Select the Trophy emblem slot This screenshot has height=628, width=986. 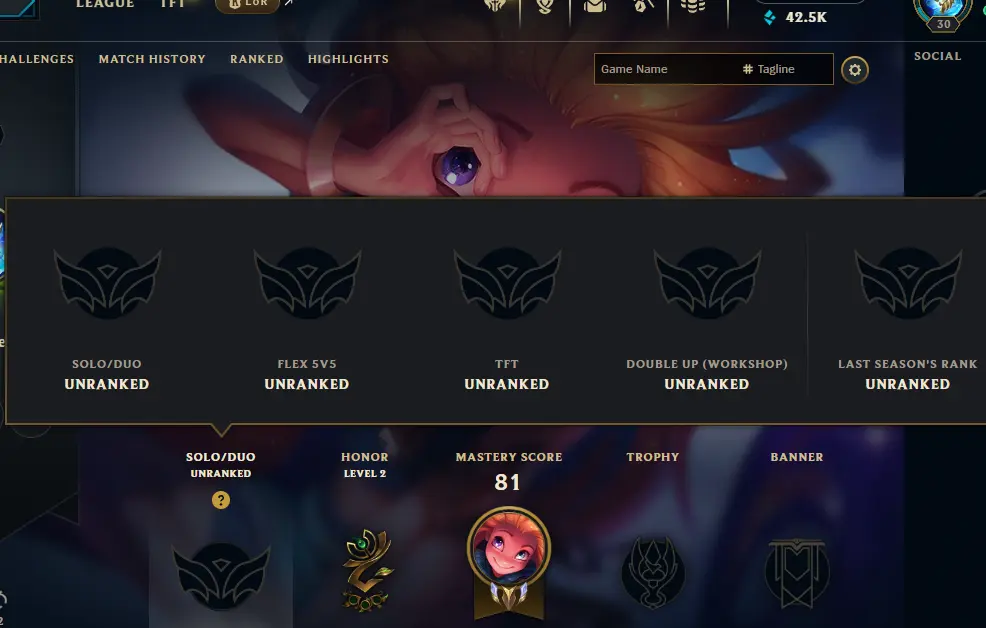[653, 572]
